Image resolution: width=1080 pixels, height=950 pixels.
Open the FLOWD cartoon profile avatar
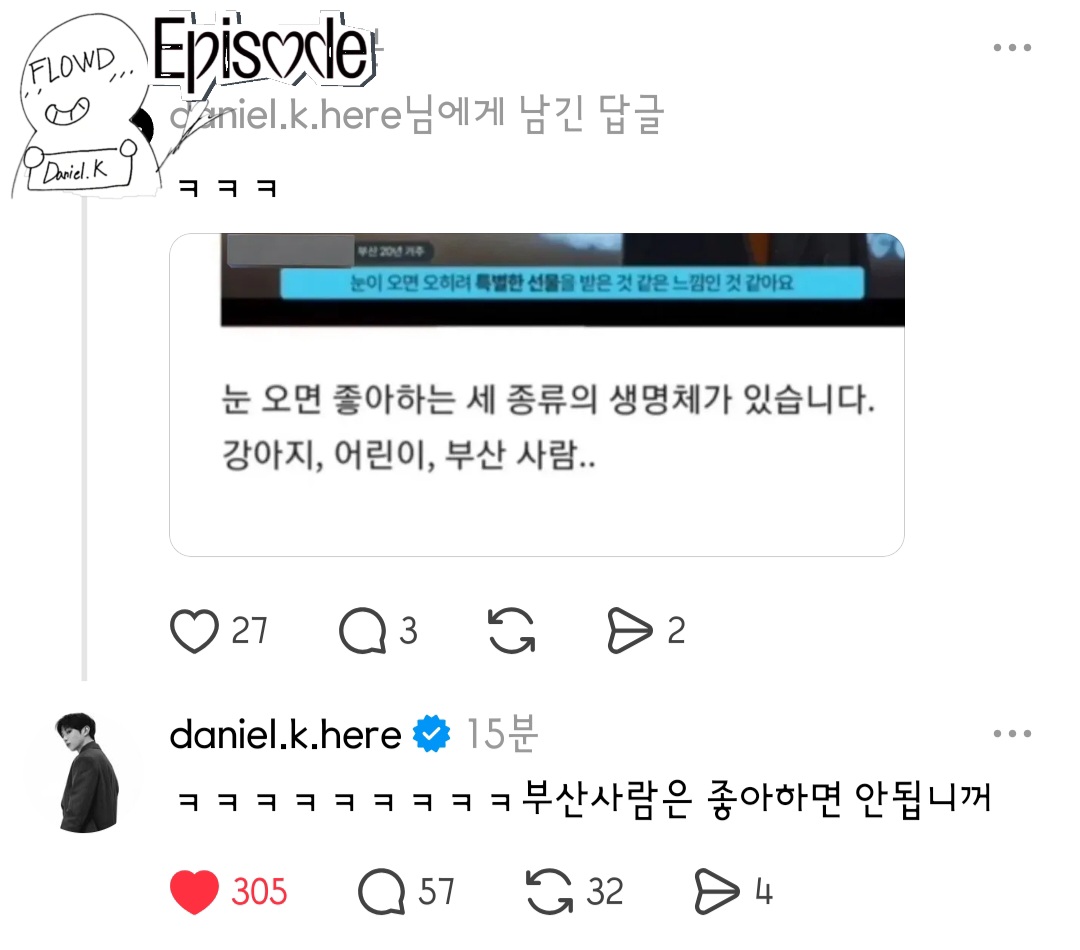click(x=83, y=107)
